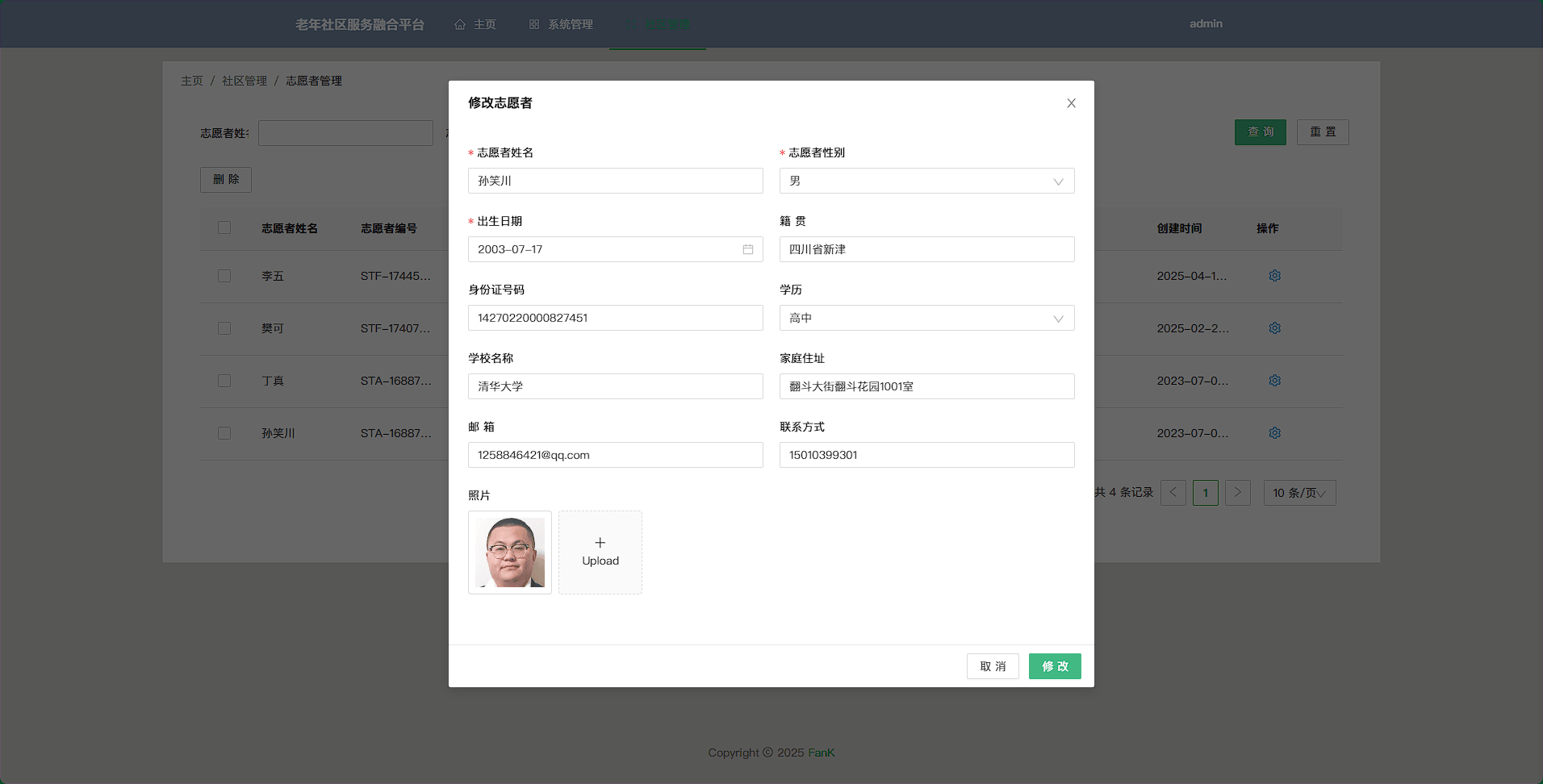Click the gear icon in 丁真 row
Viewport: 1543px width, 784px height.
click(x=1274, y=381)
